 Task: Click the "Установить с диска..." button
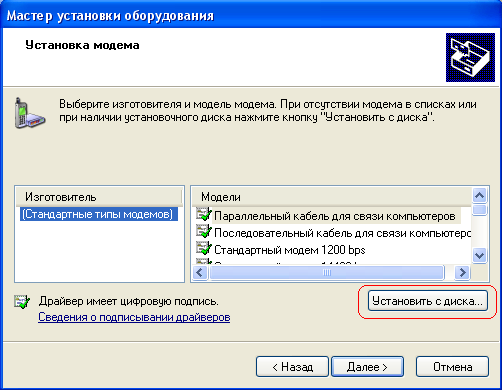(428, 301)
